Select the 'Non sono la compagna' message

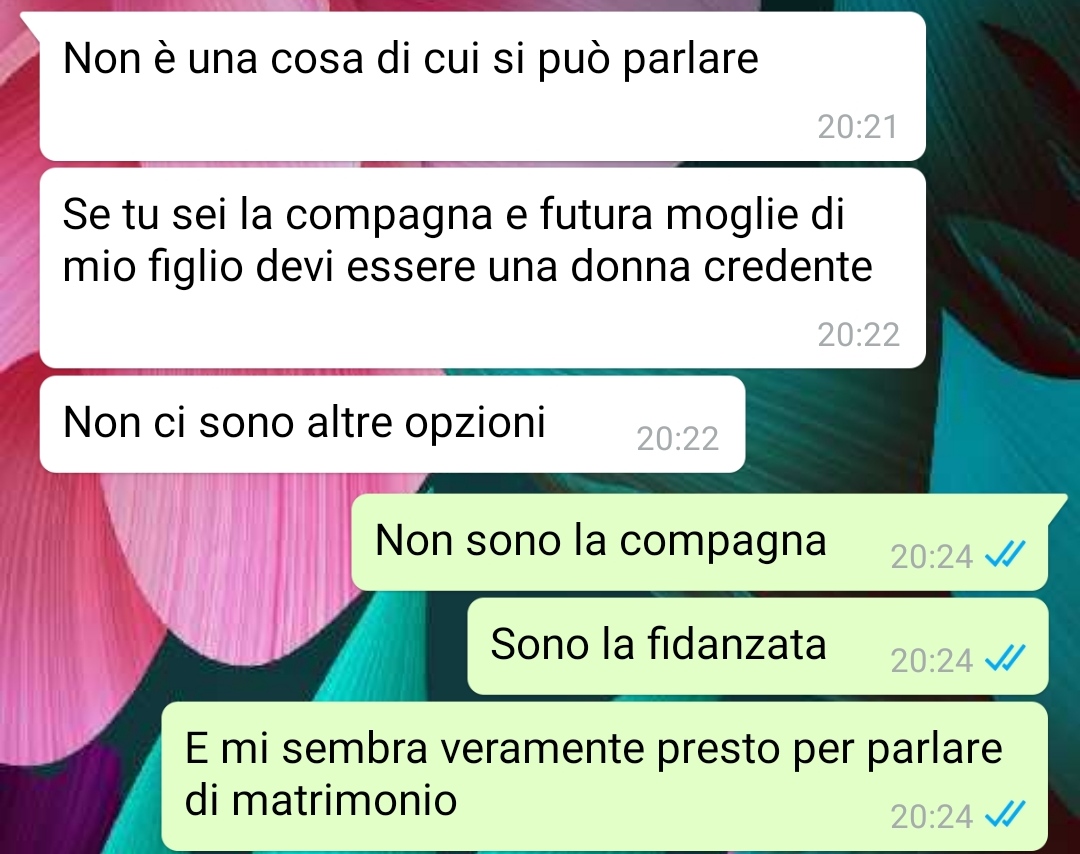[x=700, y=542]
